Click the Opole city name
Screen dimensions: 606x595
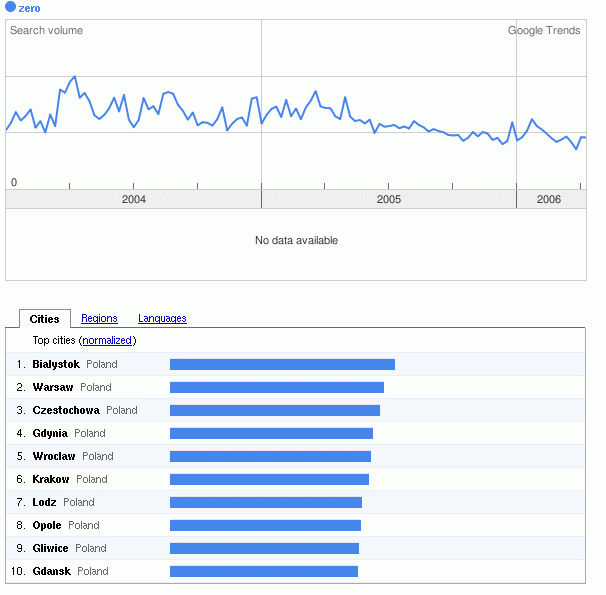click(x=47, y=525)
